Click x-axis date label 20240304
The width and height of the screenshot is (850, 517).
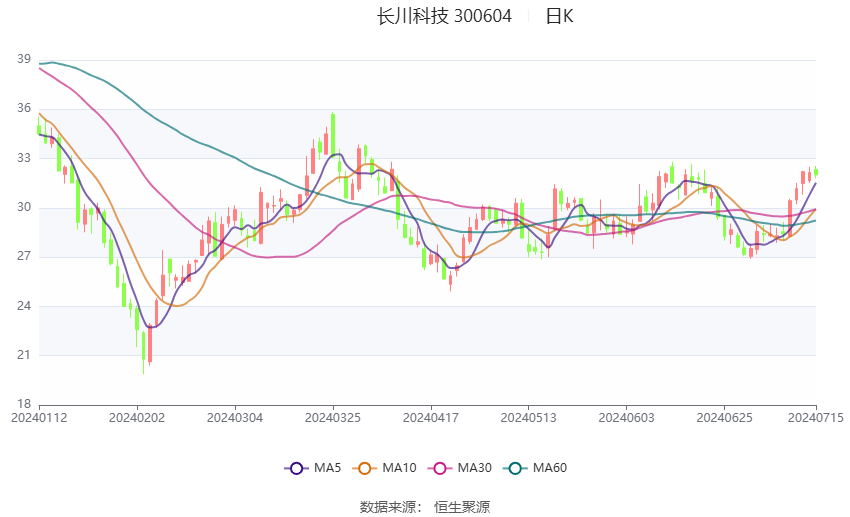pos(235,418)
